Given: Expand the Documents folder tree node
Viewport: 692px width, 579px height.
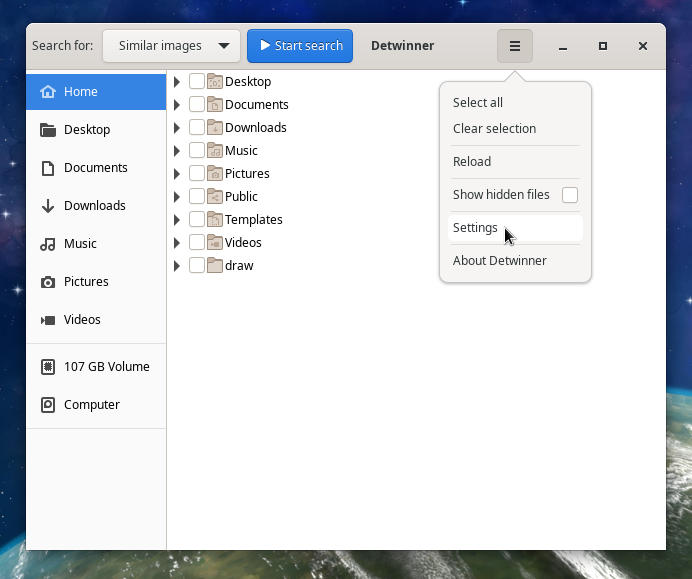Looking at the screenshot, I should point(177,105).
